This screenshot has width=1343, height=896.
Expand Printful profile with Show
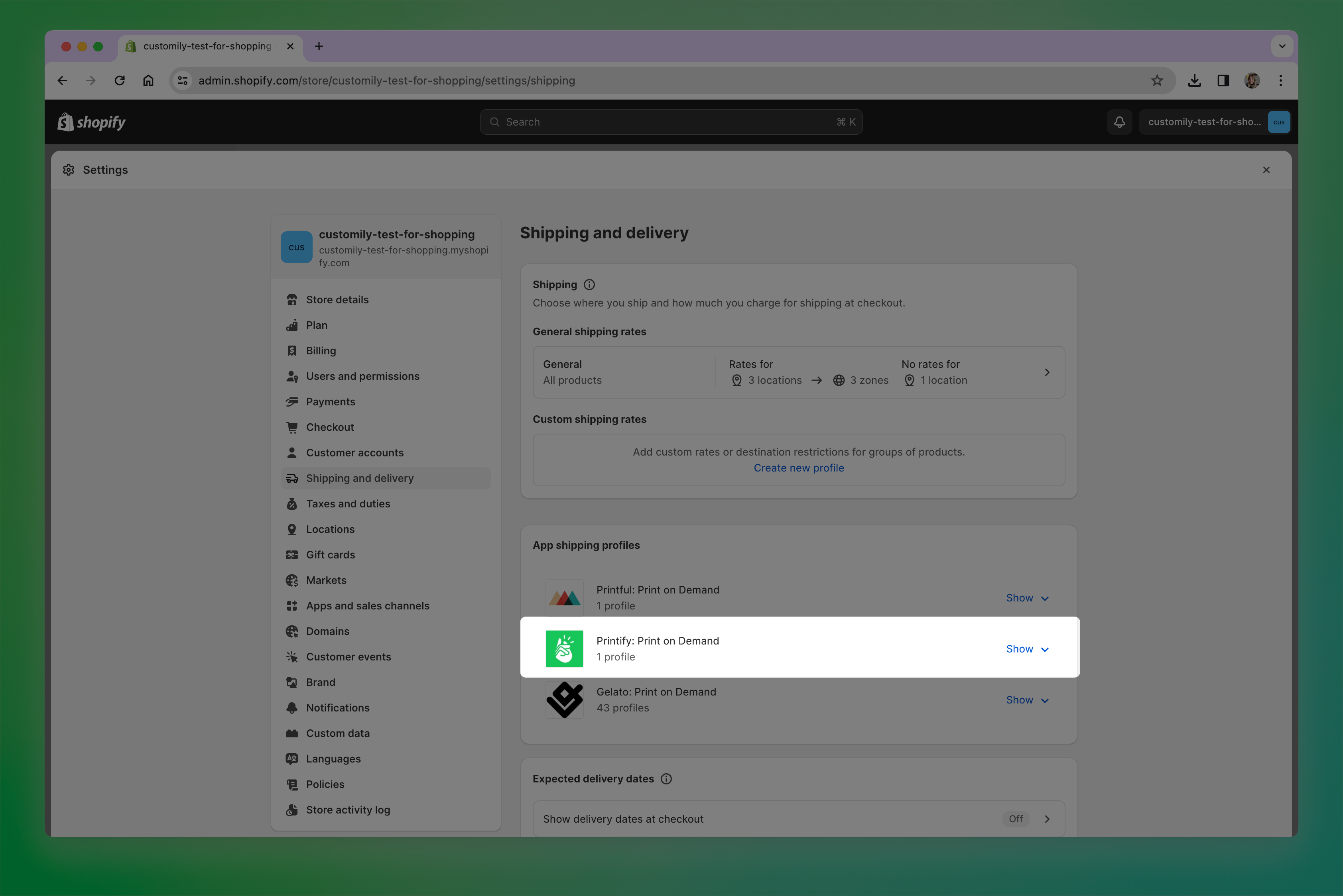pos(1028,598)
